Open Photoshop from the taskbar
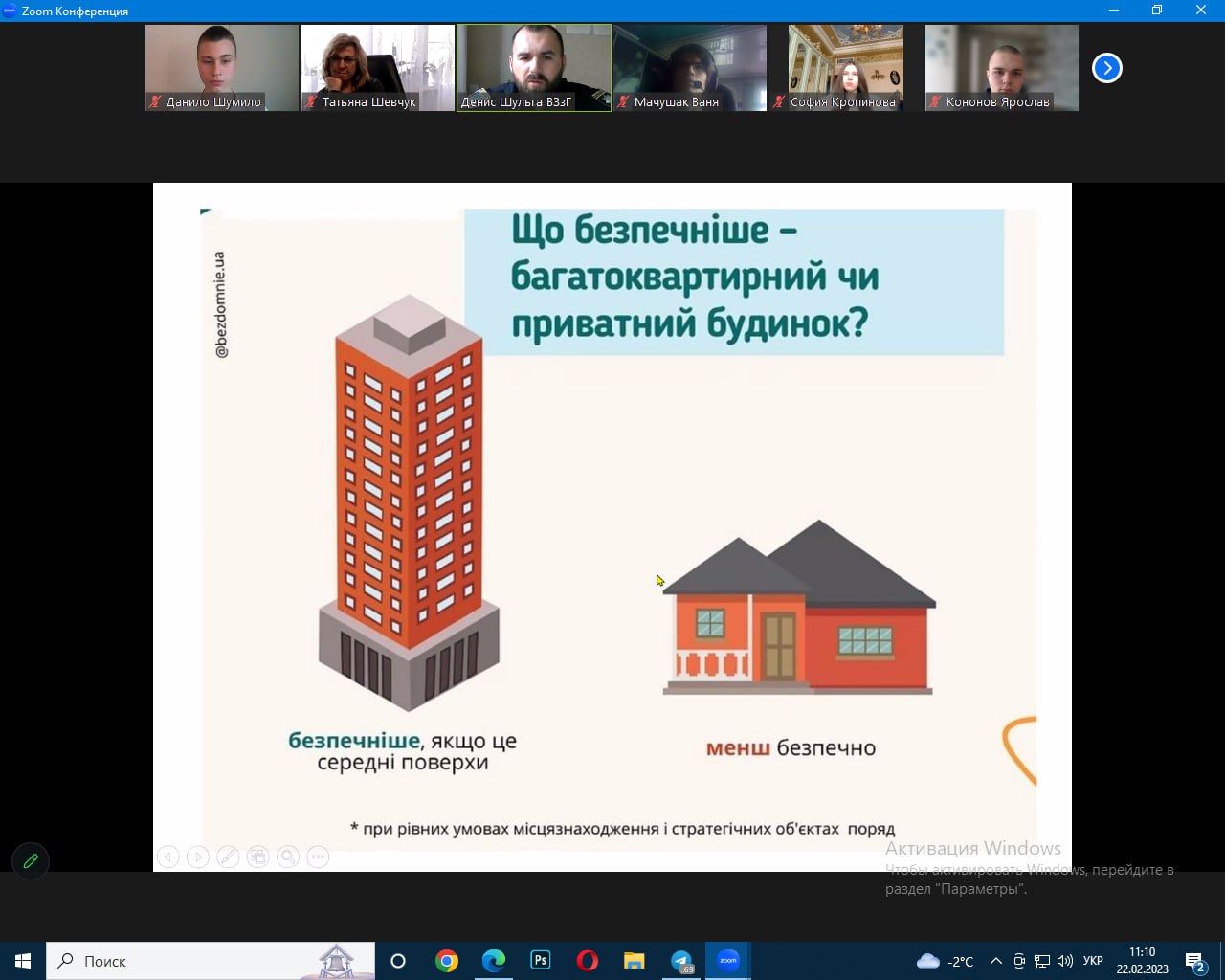The image size is (1225, 980). (x=541, y=961)
